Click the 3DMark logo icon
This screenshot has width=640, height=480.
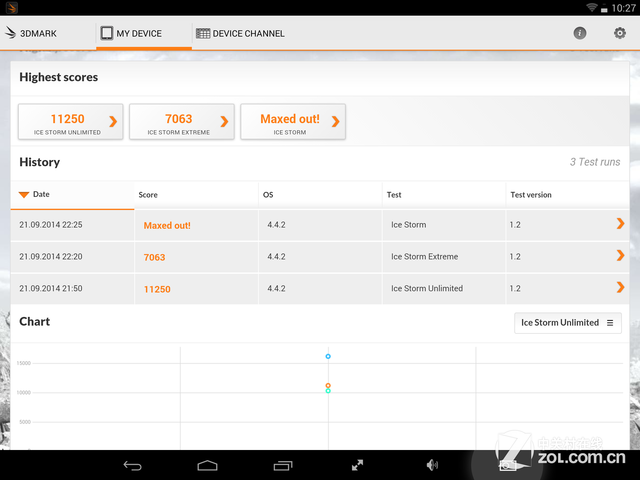[10, 33]
